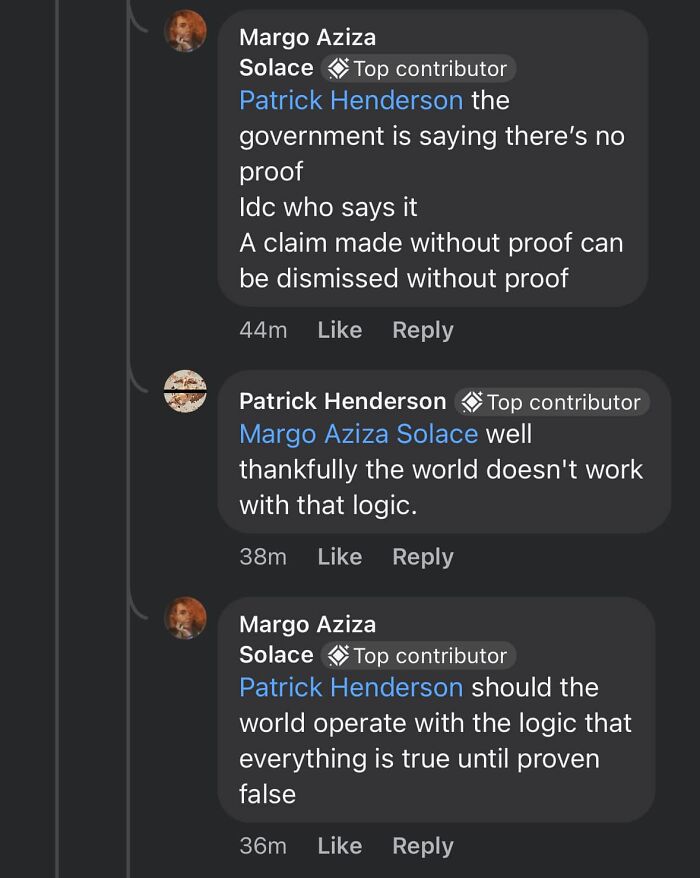This screenshot has width=700, height=878.
Task: Click Patrick Henderson's profile picture
Action: point(185,391)
